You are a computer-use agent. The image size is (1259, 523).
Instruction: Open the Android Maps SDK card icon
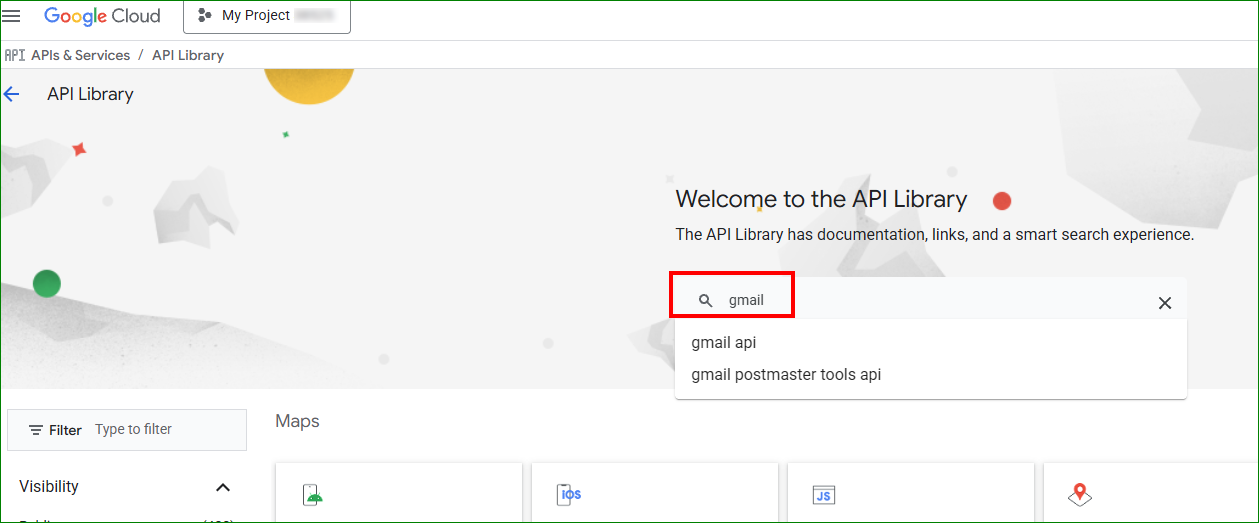pos(313,494)
